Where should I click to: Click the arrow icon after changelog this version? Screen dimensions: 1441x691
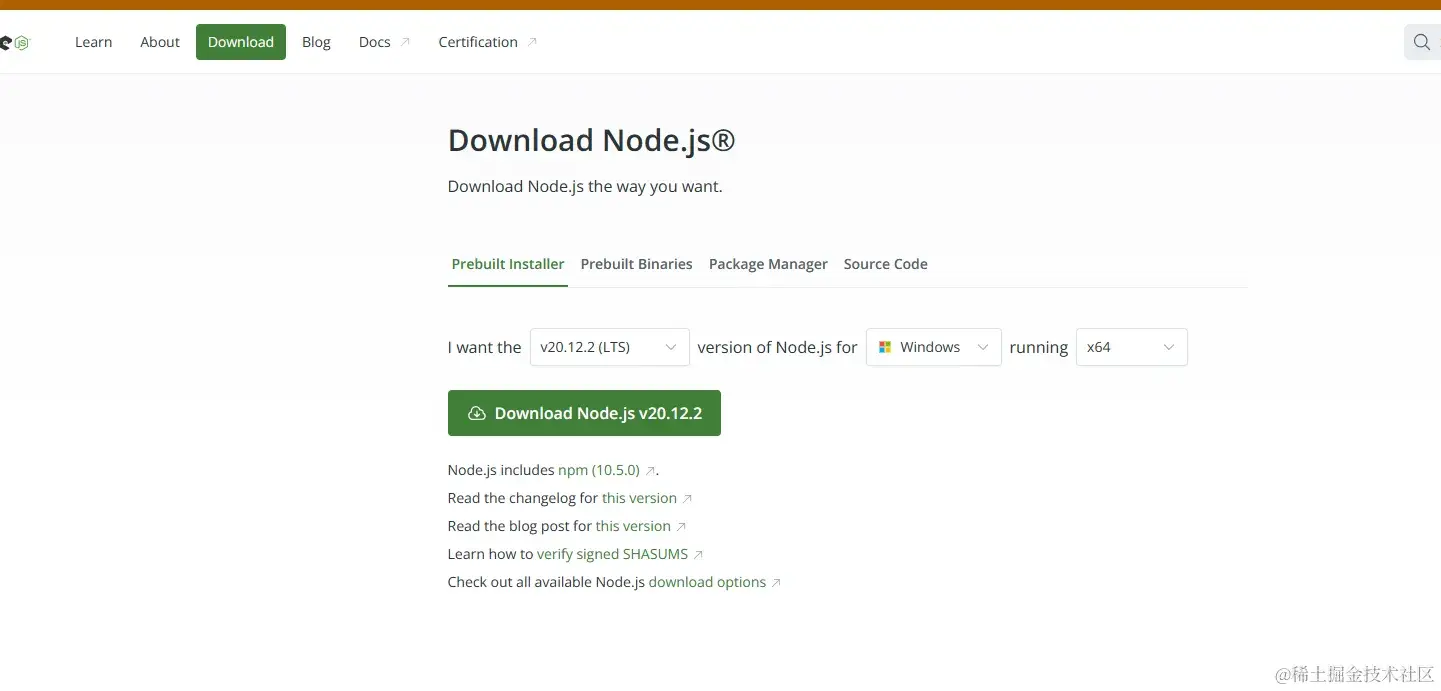(x=687, y=498)
